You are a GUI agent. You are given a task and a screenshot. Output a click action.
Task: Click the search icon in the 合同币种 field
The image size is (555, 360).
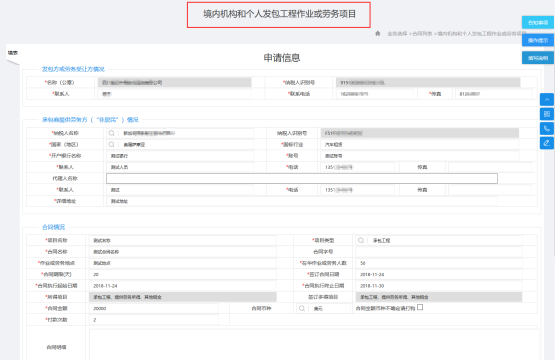pos(302,308)
